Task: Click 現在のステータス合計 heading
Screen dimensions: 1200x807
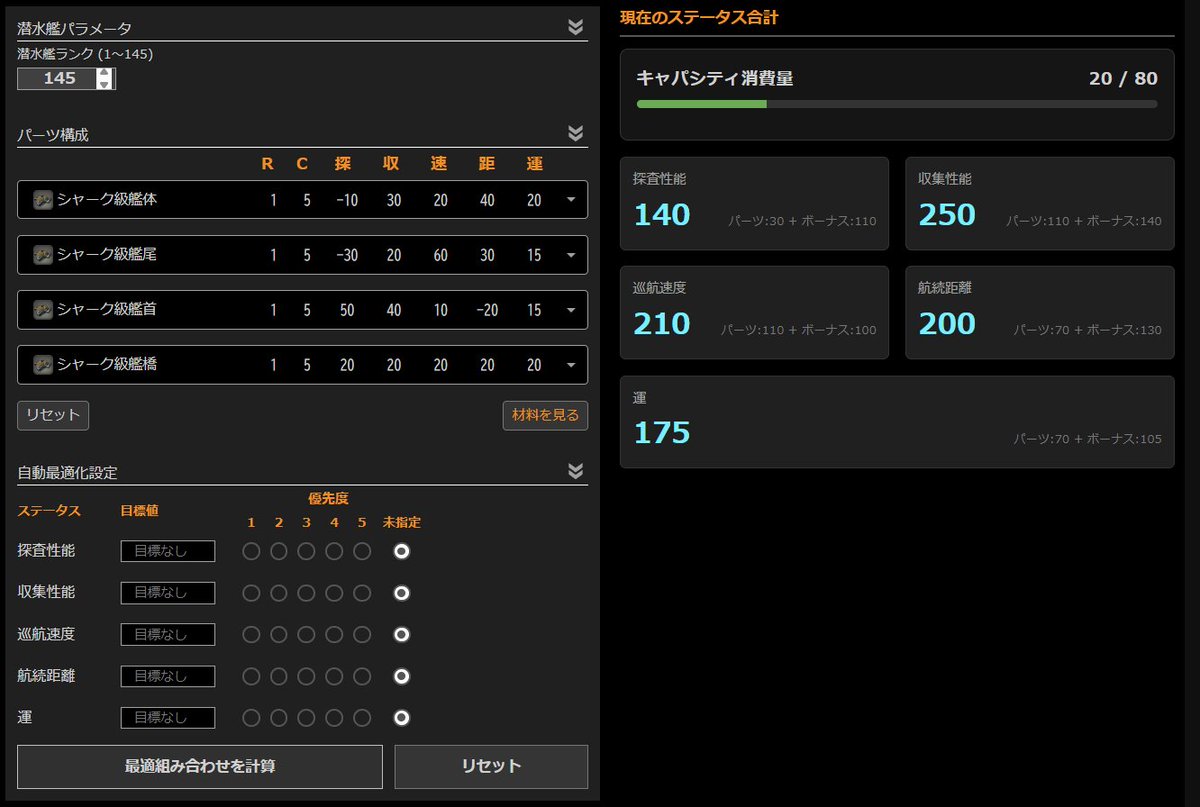Action: pyautogui.click(x=699, y=17)
